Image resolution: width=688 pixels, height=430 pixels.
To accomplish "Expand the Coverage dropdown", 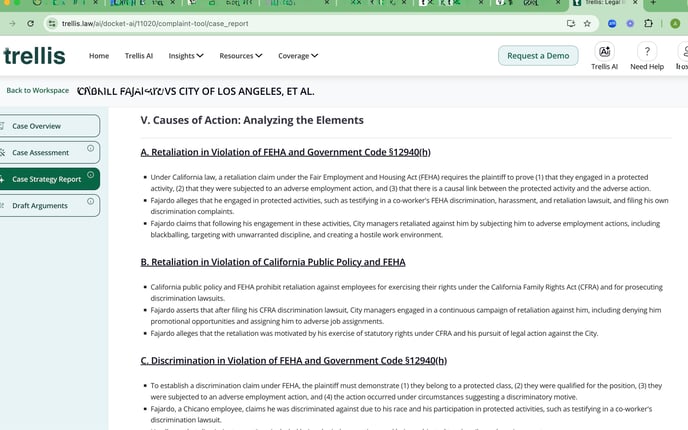I will (298, 56).
